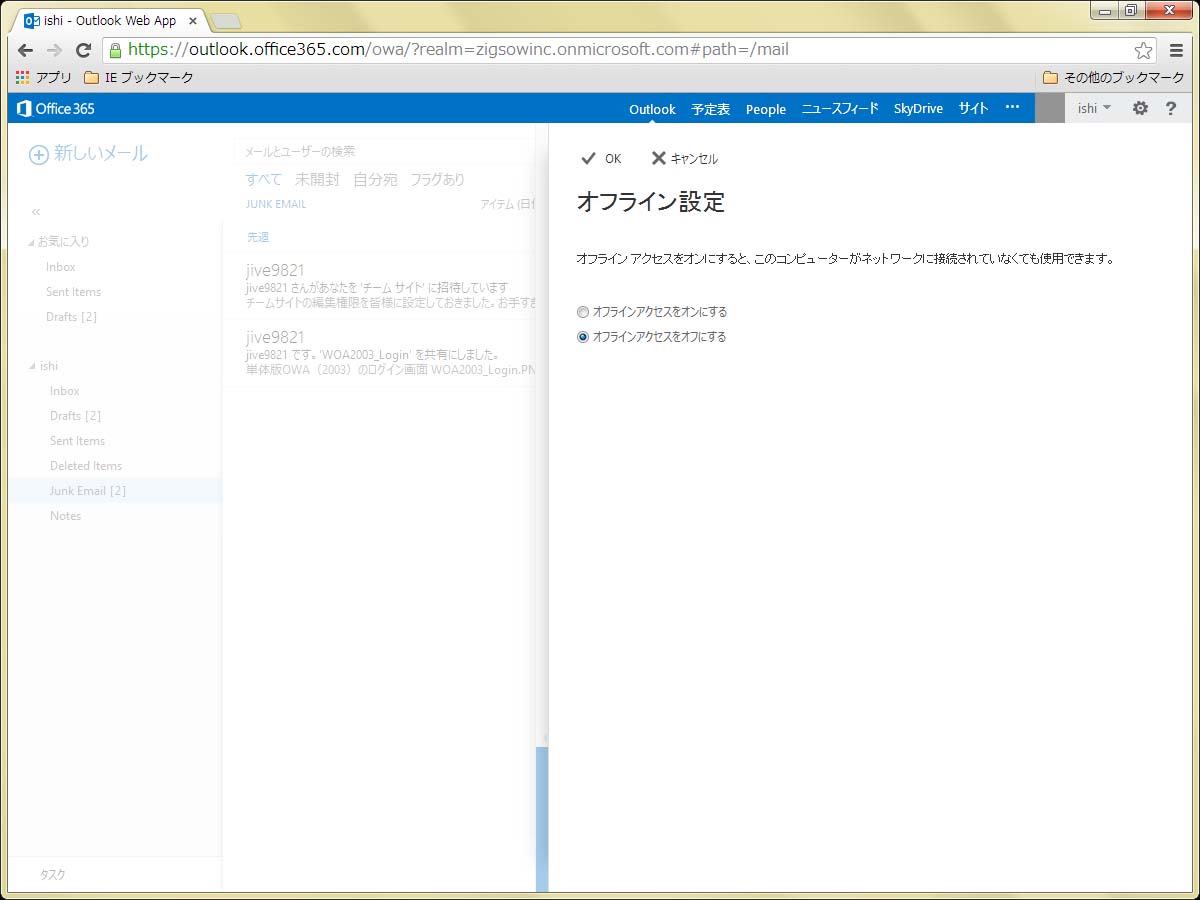Screen dimensions: 1200x900
Task: Click the Chrome back arrow
Action: [x=26, y=50]
